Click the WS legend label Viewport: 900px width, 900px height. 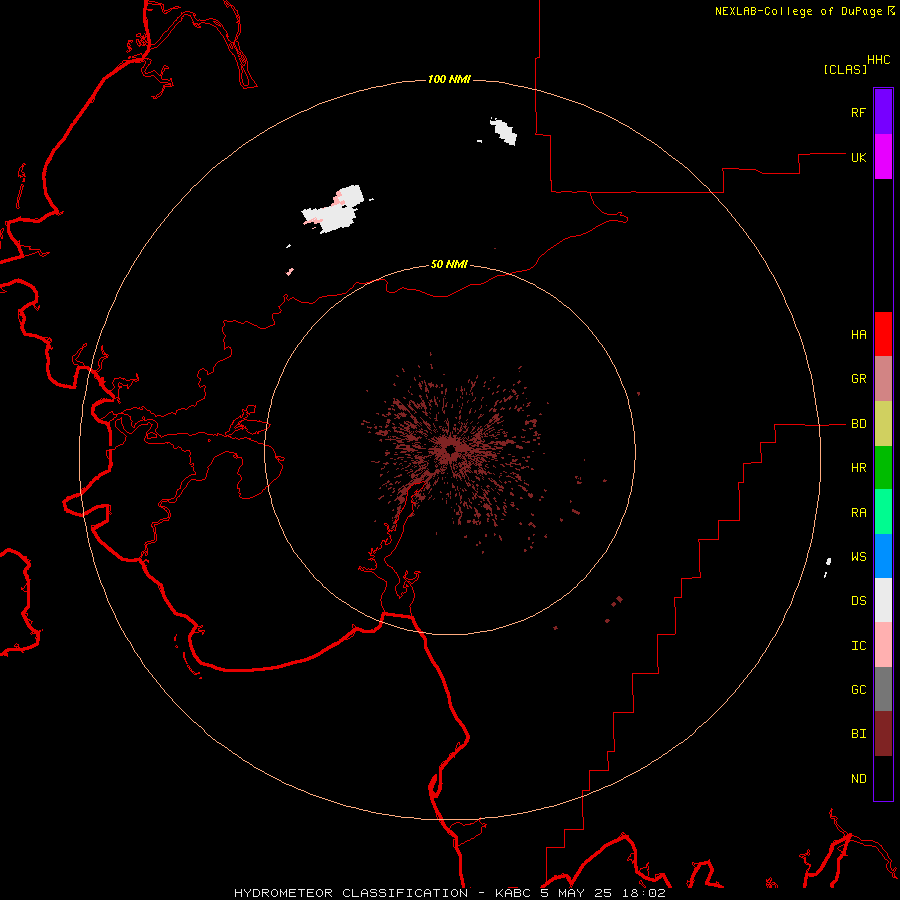pyautogui.click(x=858, y=556)
